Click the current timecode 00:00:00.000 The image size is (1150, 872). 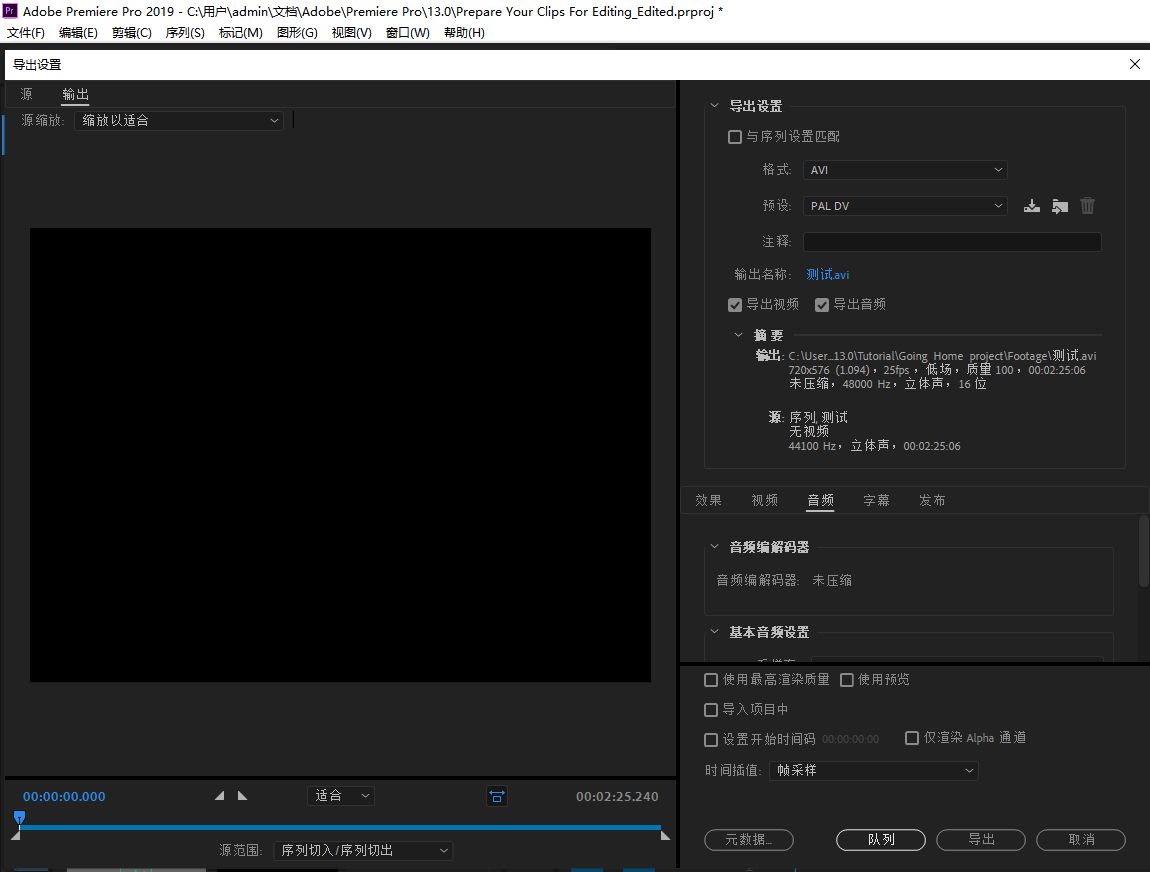point(64,796)
